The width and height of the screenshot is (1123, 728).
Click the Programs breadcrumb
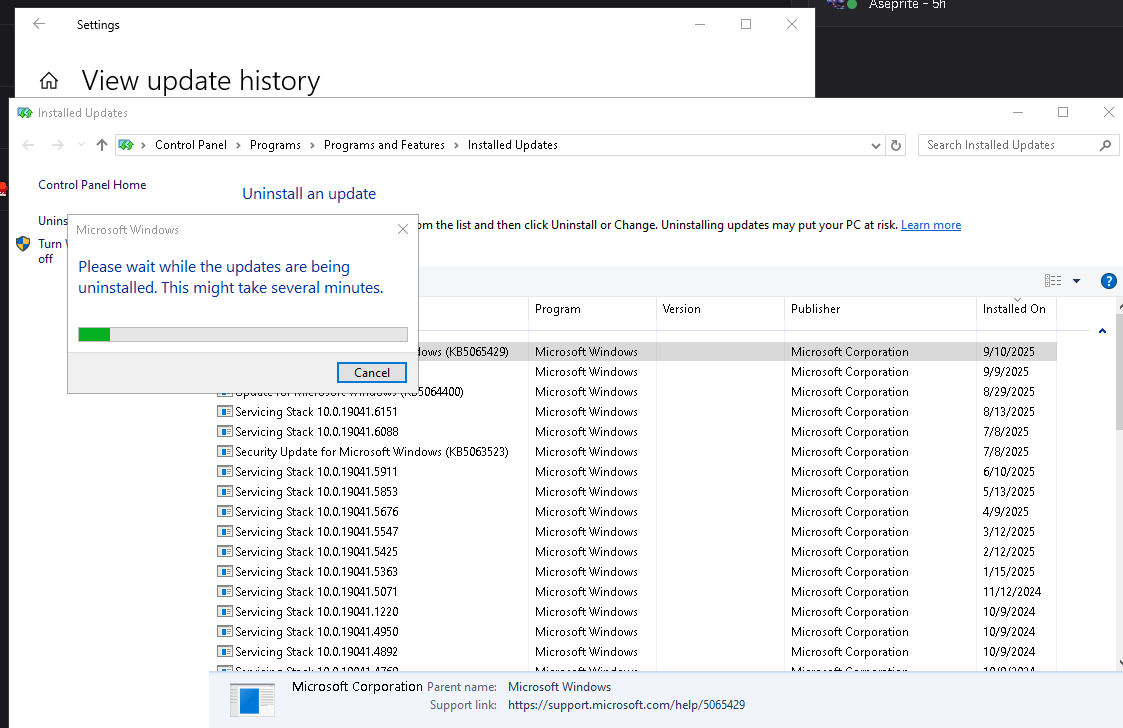pos(275,145)
